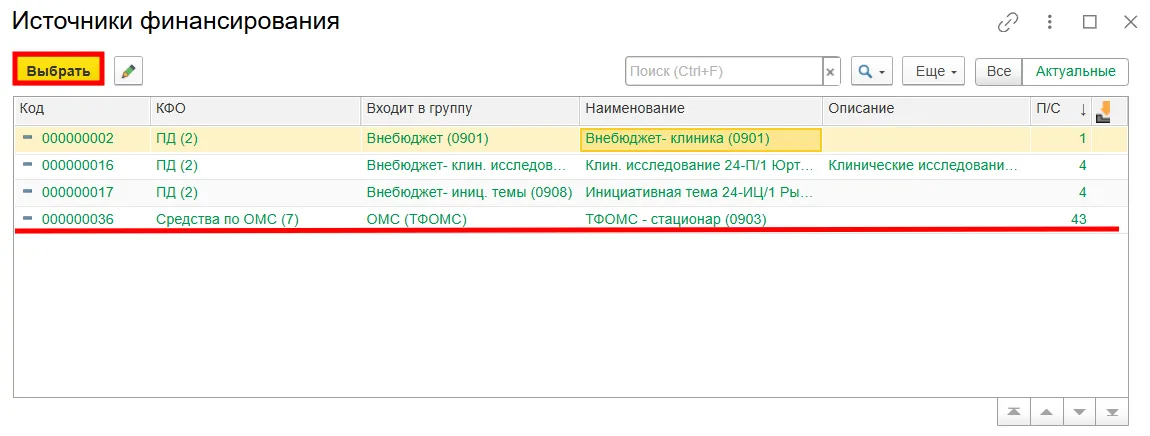Jump to the last list record
This screenshot has height=436, width=1150.
[x=1112, y=412]
